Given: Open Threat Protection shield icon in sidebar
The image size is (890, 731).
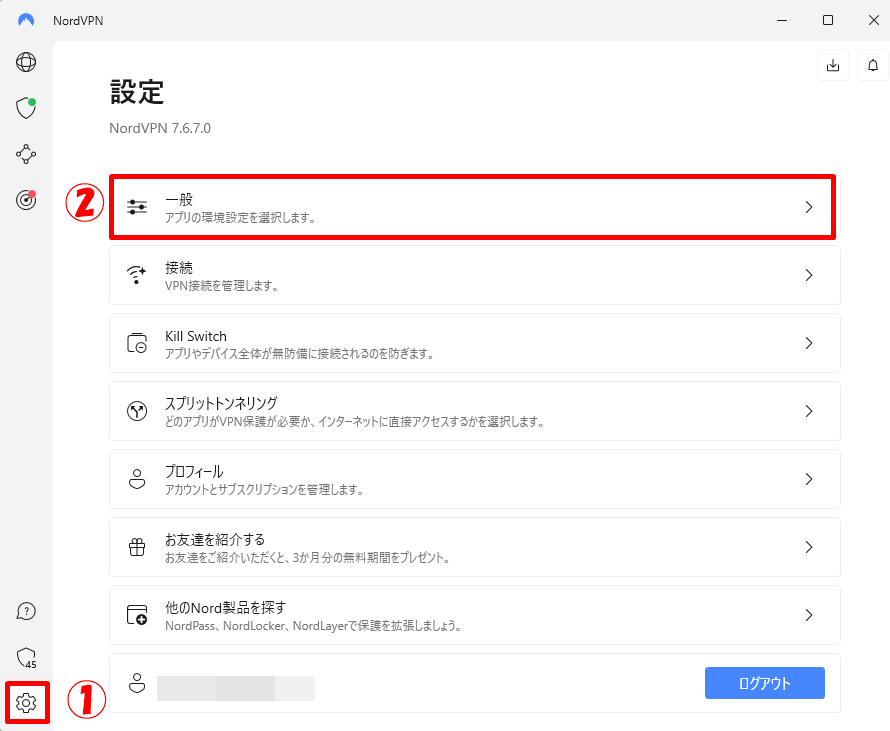Looking at the screenshot, I should [26, 108].
